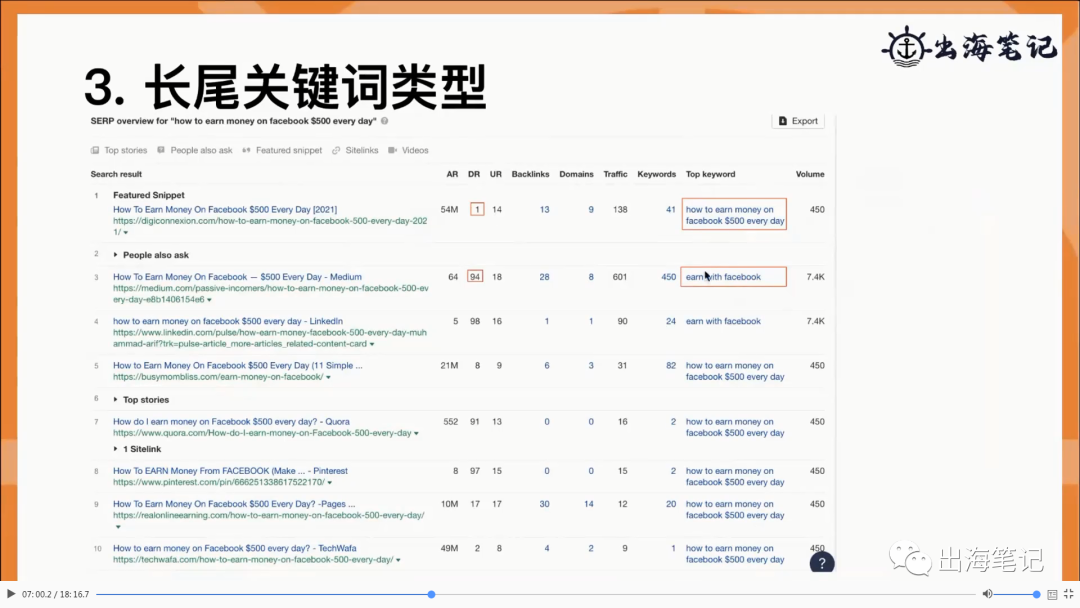This screenshot has height=608, width=1080.
Task: Expand the Top stories row
Action: click(116, 400)
